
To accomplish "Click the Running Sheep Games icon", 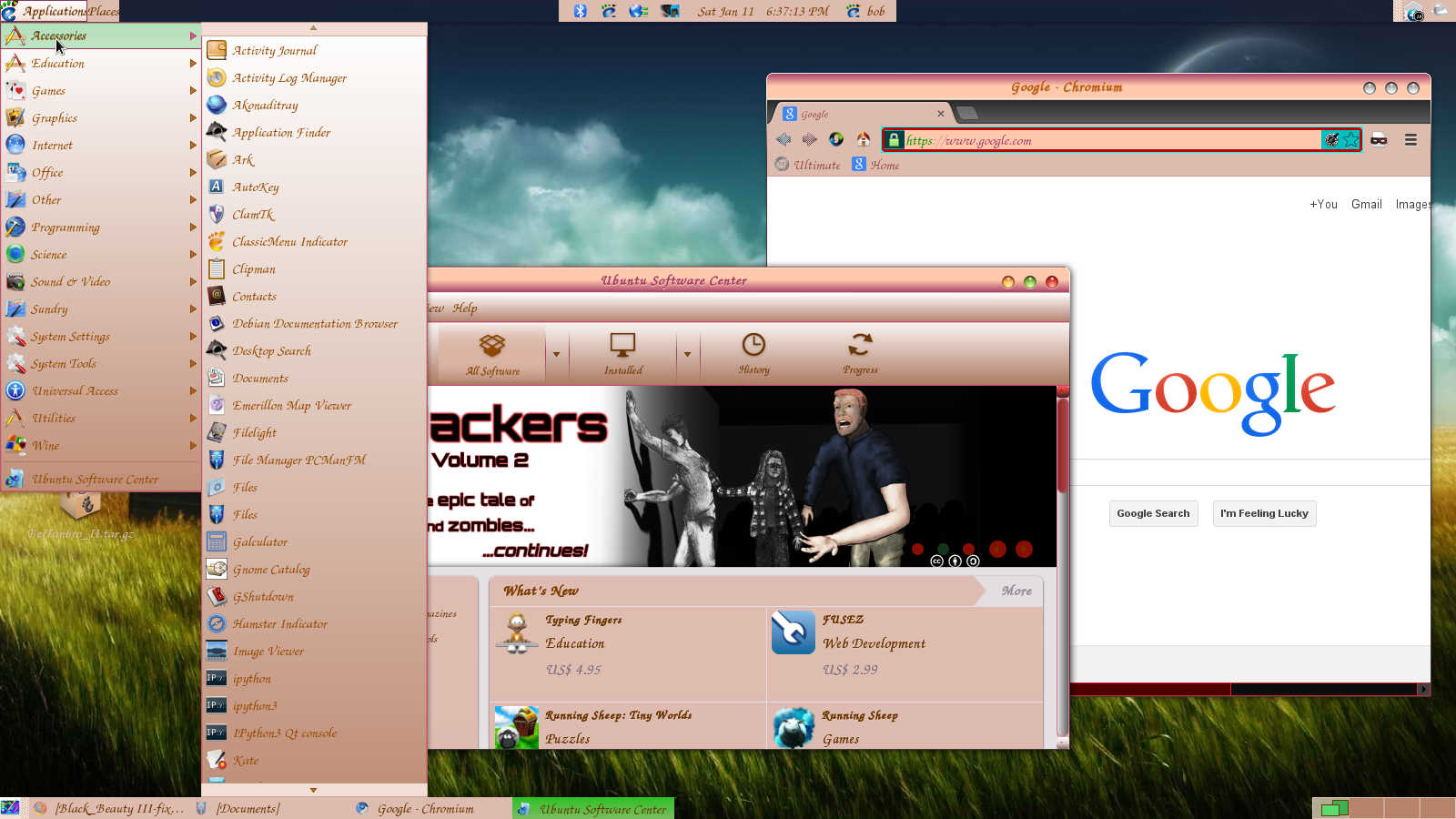I will tap(794, 727).
